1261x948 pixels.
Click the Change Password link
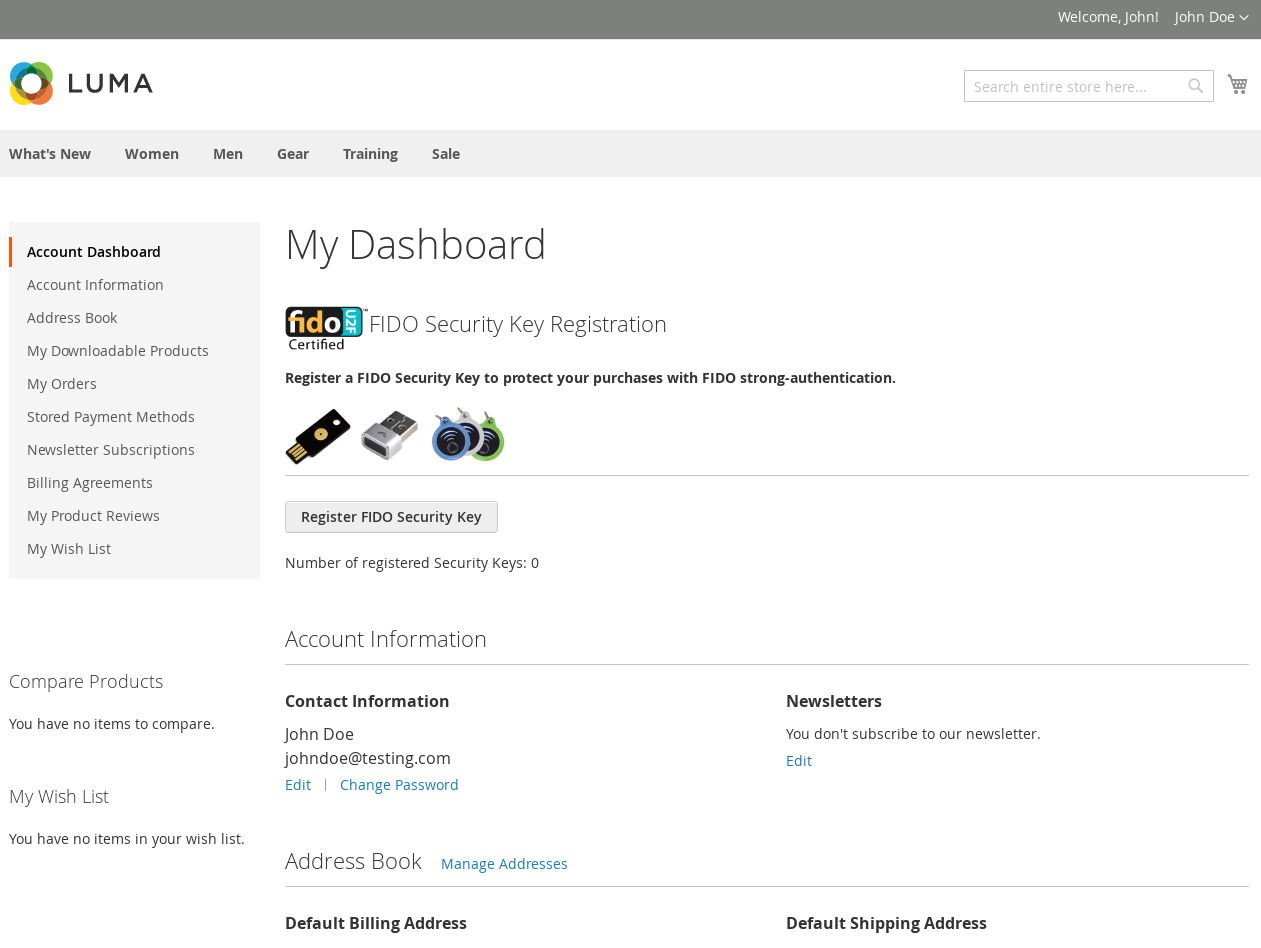click(x=399, y=785)
